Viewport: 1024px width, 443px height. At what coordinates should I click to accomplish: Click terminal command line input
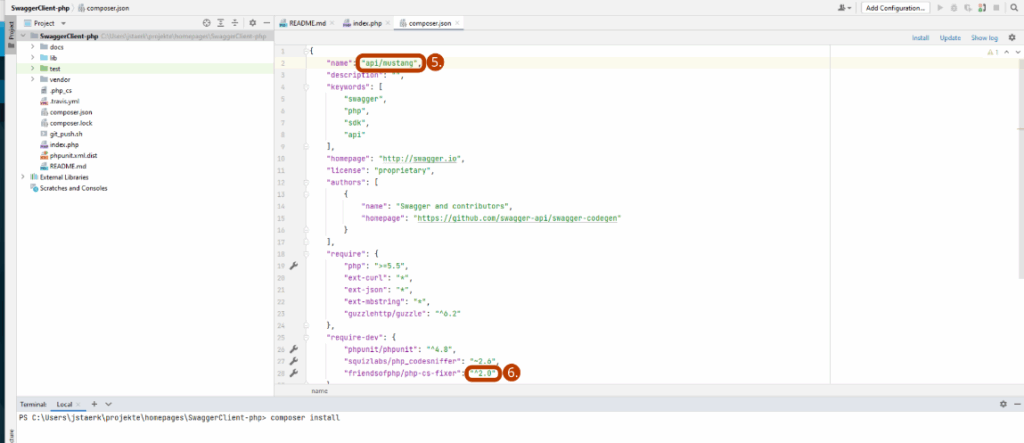(x=304, y=418)
